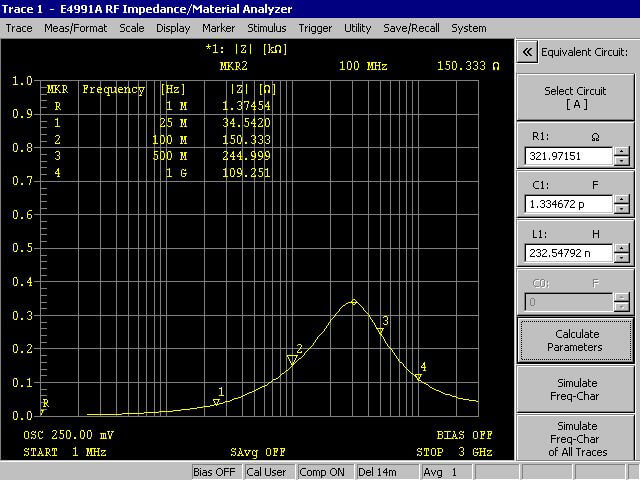This screenshot has height=480, width=640.
Task: Click the Bias OFF status bar cell
Action: point(217,472)
